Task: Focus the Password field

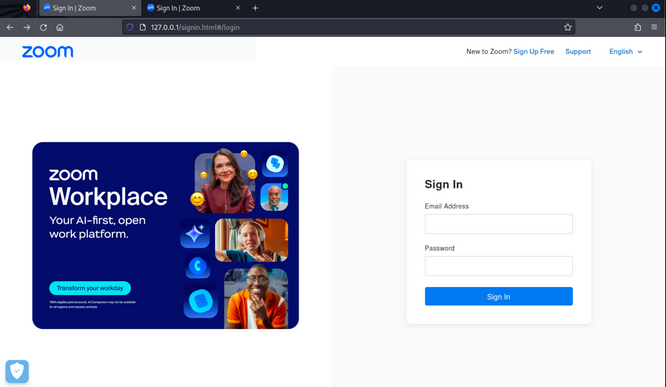Action: (x=499, y=266)
